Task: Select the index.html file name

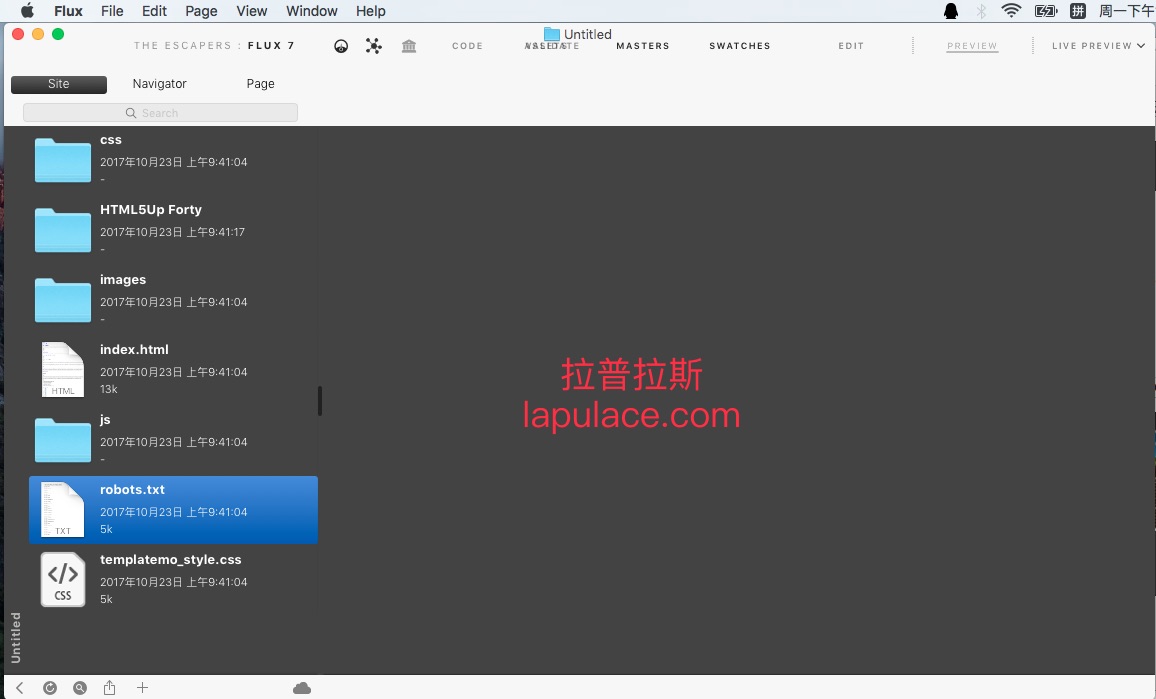Action: [x=134, y=350]
